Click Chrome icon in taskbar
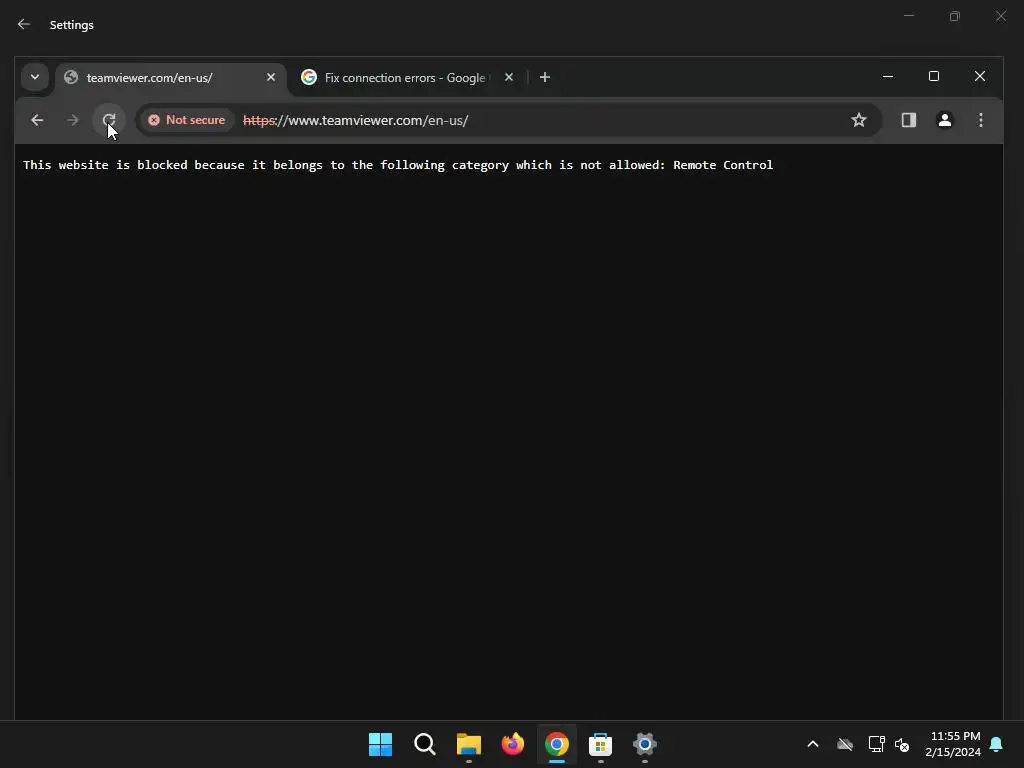The image size is (1024, 768). coord(556,744)
